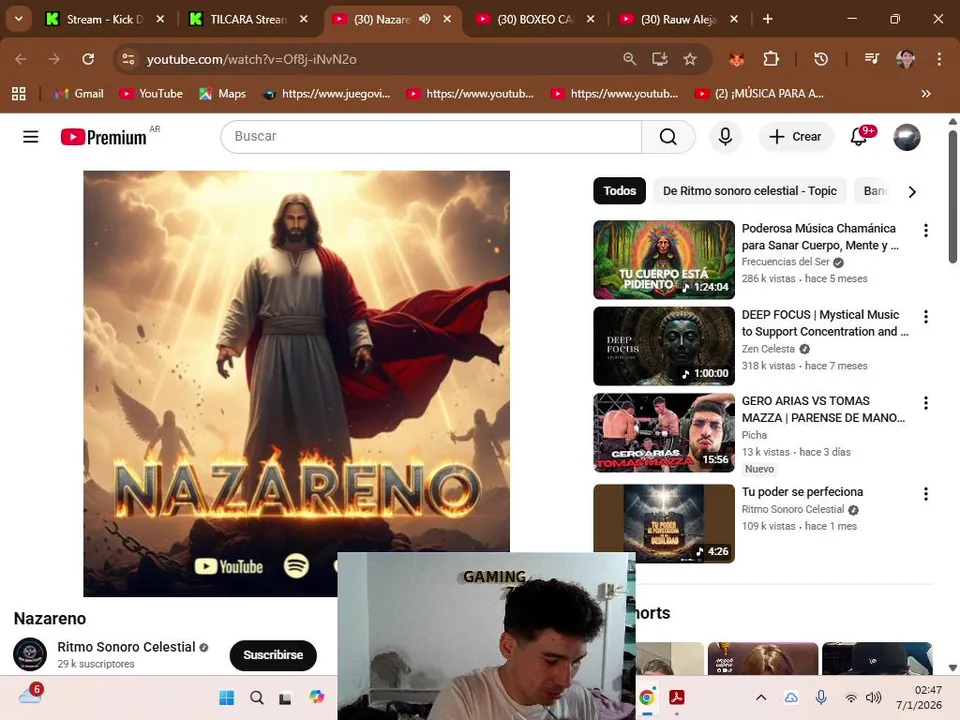960x720 pixels.
Task: Click the Nazareno video player
Action: pyautogui.click(x=296, y=383)
